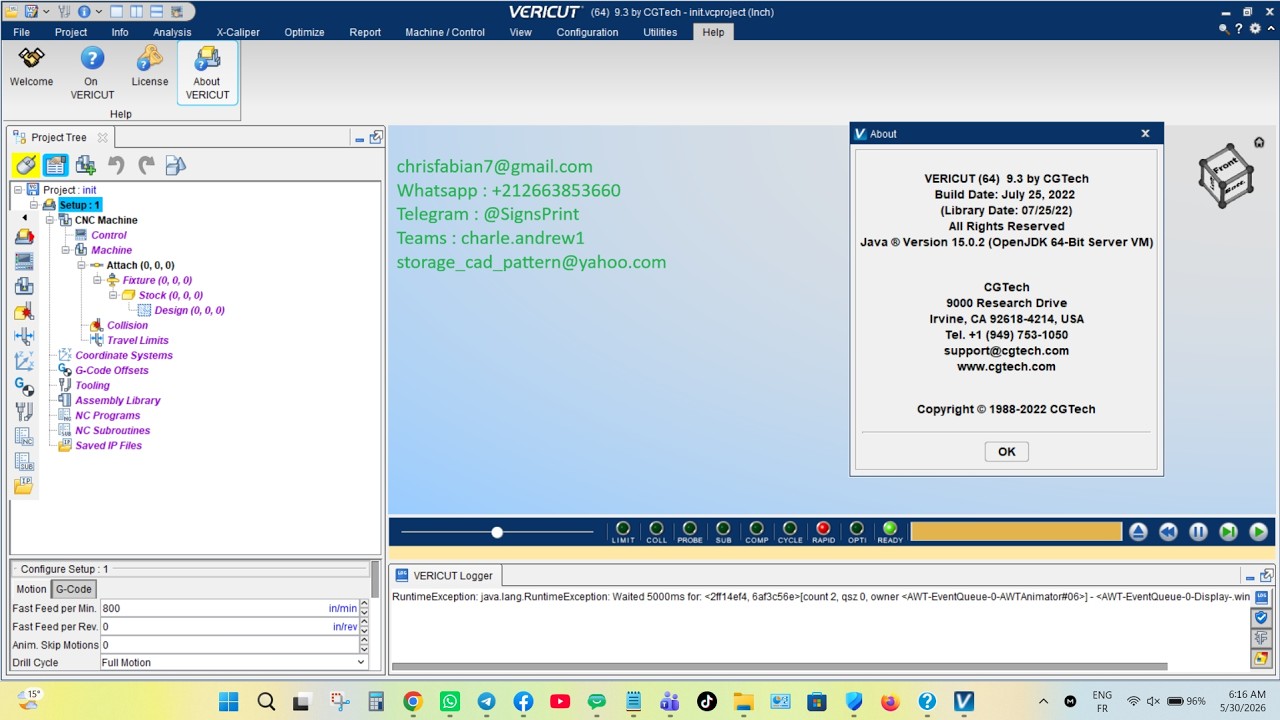Click the undo arrow in Project Tree toolbar

click(116, 165)
